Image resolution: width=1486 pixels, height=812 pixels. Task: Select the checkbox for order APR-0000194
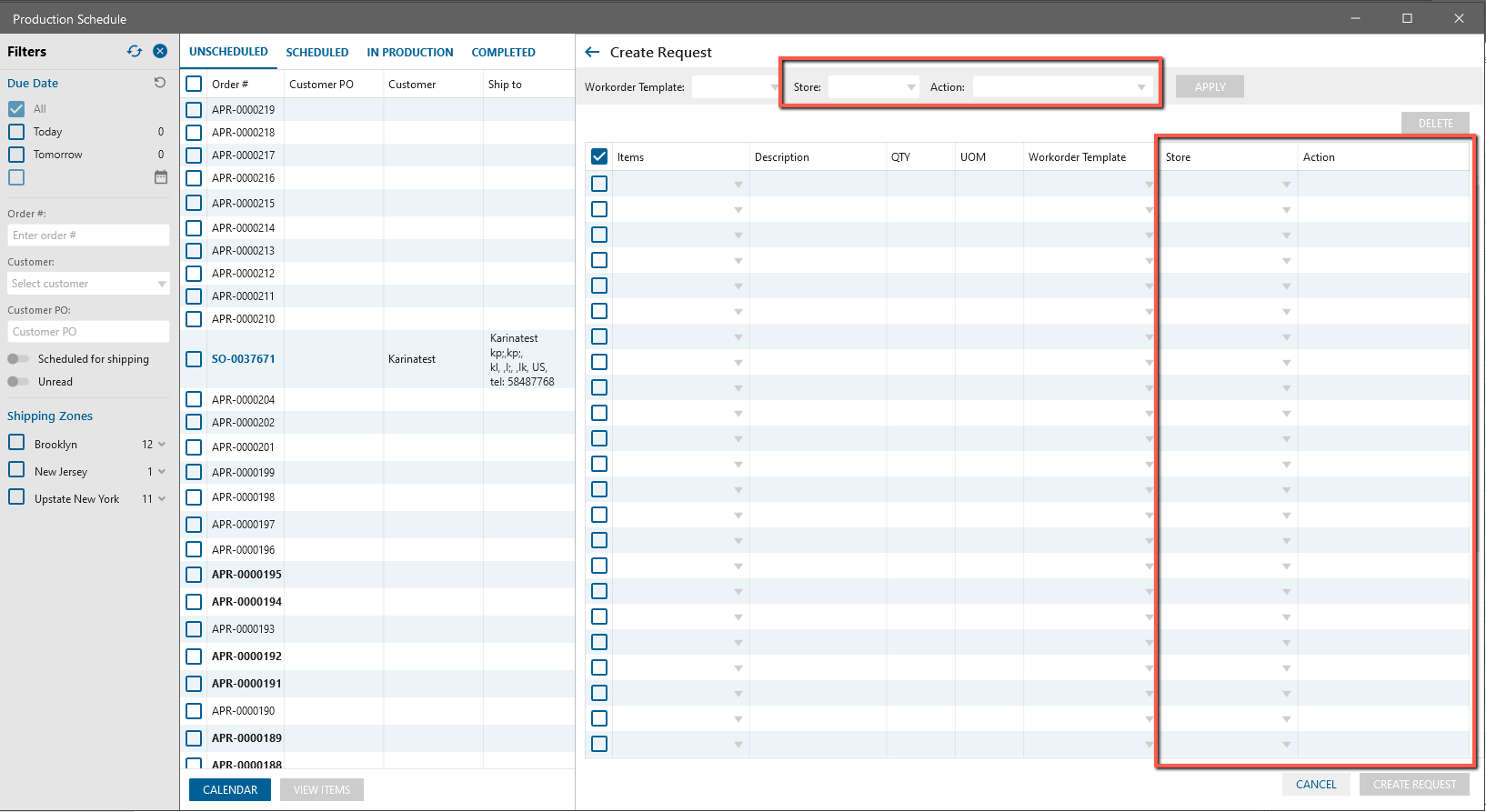point(194,602)
